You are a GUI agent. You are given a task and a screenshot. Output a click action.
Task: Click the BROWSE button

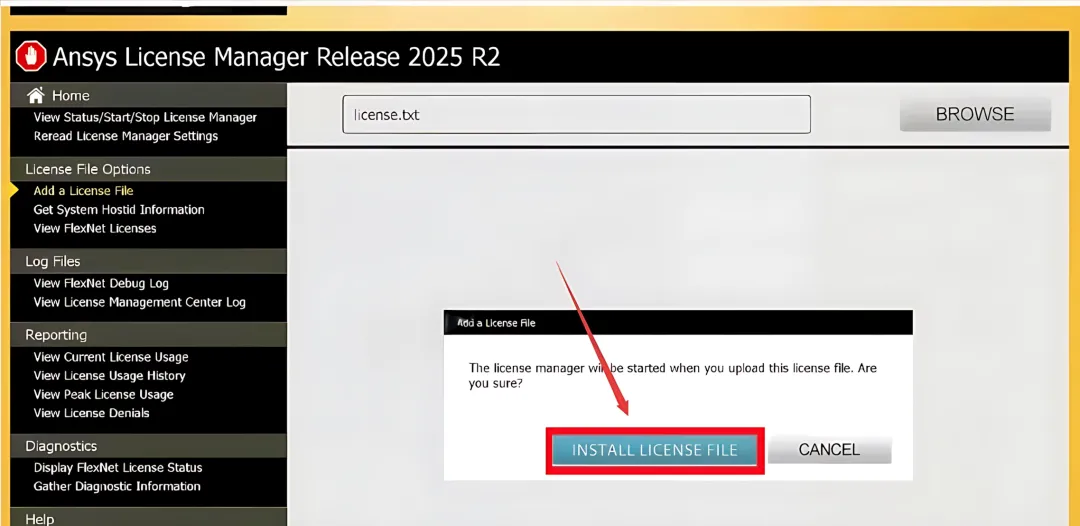[975, 114]
